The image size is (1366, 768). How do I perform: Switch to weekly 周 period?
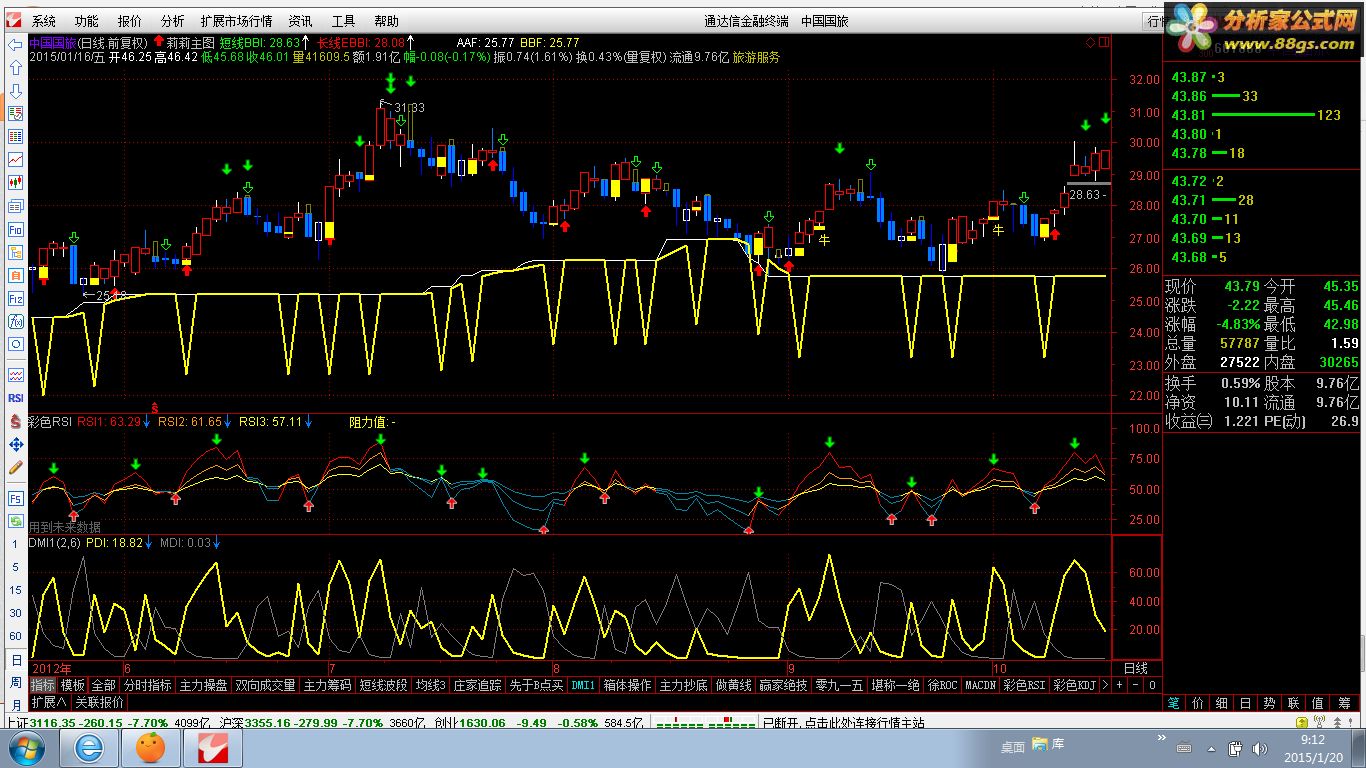tap(15, 682)
